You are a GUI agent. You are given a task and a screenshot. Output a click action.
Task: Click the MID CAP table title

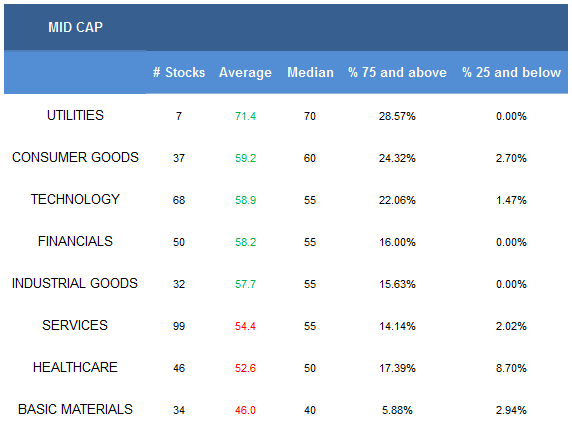pyautogui.click(x=76, y=27)
